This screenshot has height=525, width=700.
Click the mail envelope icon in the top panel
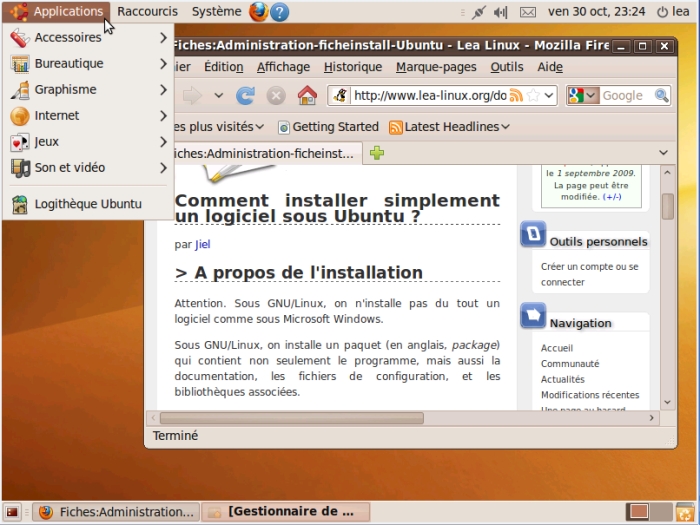click(528, 12)
